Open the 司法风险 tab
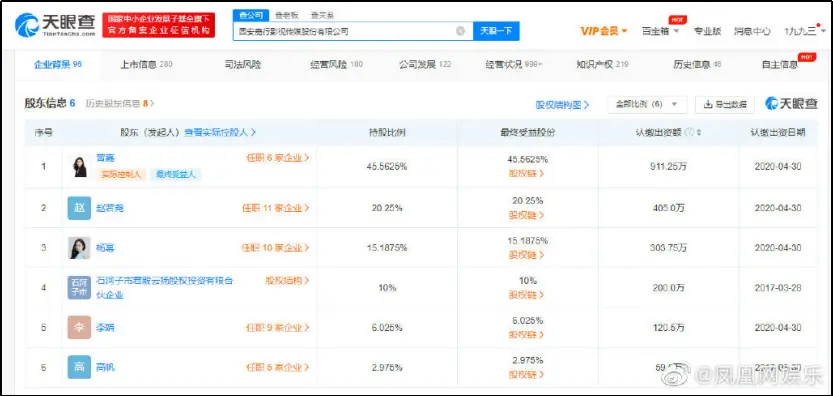 (x=243, y=65)
